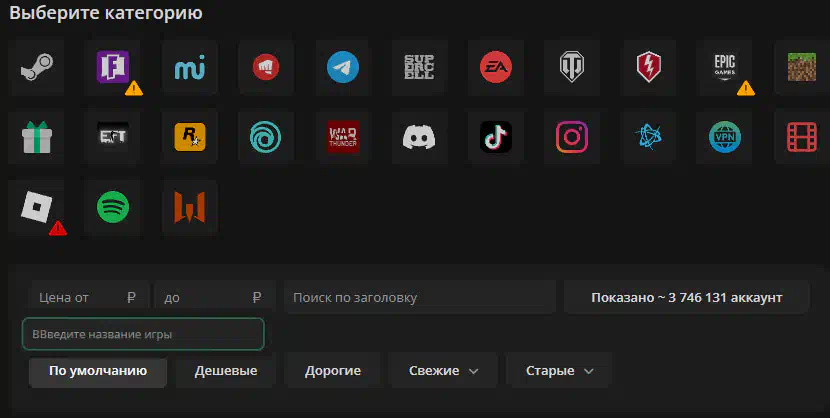Select the War Thunder category
The width and height of the screenshot is (830, 418).
click(x=342, y=137)
